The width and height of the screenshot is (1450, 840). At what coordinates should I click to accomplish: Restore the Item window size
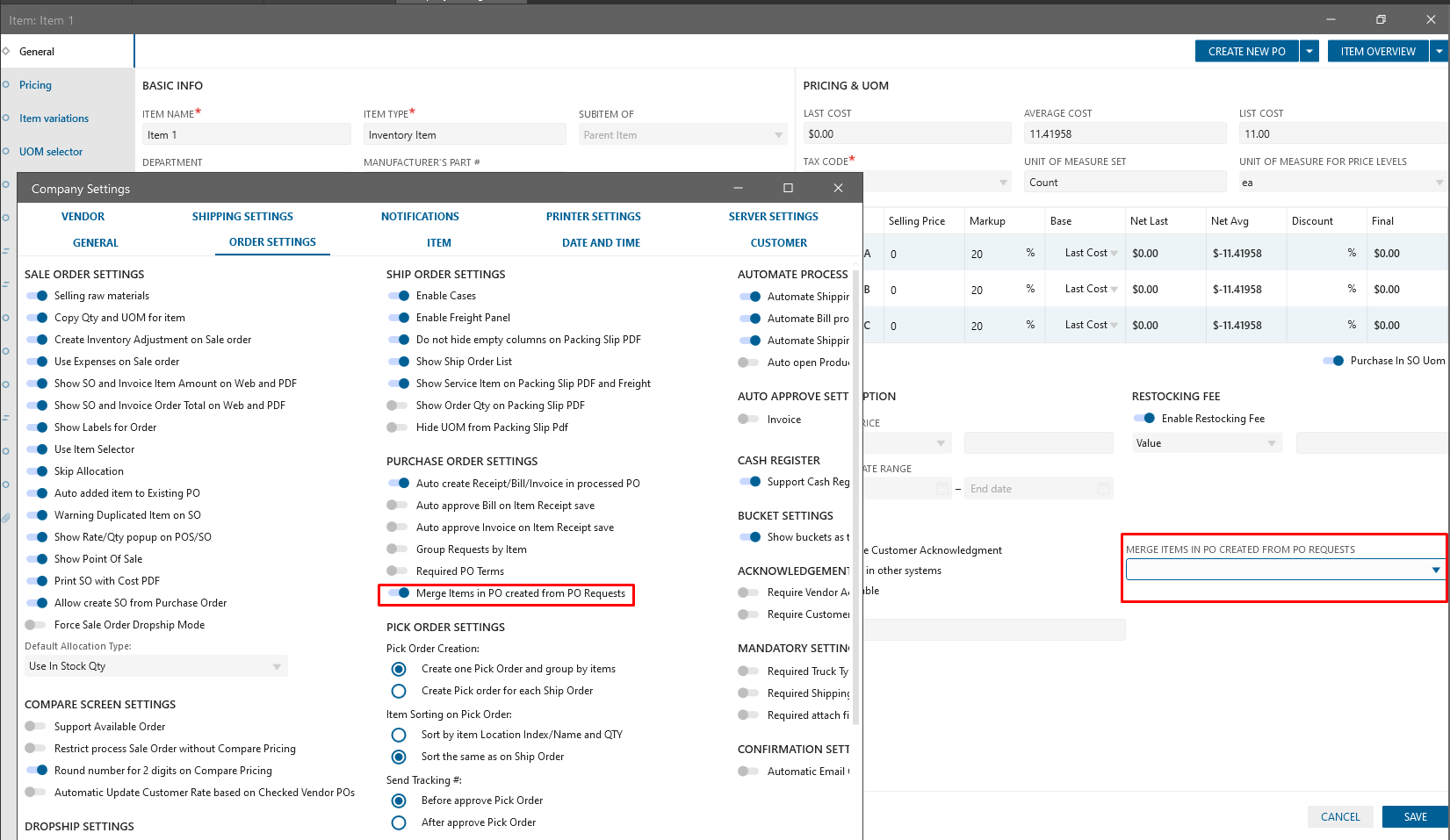point(1381,19)
